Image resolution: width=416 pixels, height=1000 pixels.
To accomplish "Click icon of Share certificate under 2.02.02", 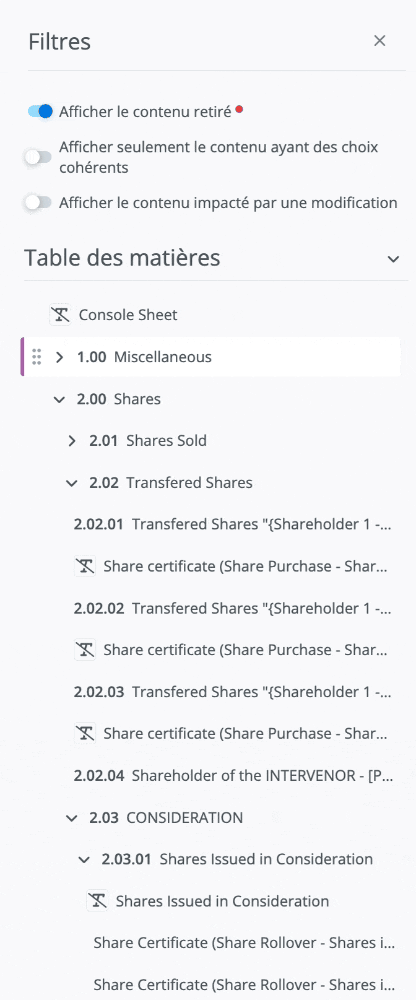I will [85, 650].
